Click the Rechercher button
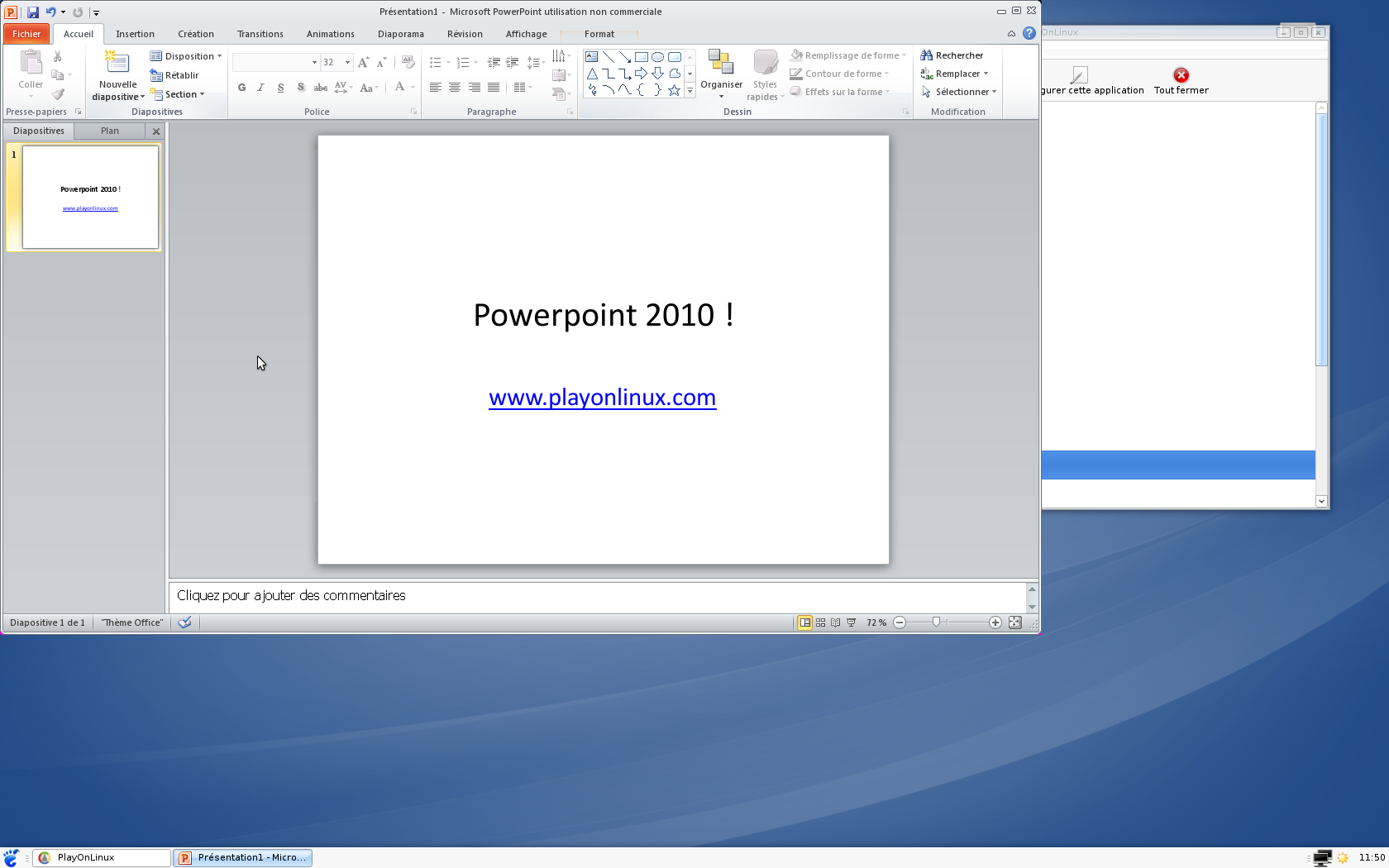1389x868 pixels. coord(952,55)
